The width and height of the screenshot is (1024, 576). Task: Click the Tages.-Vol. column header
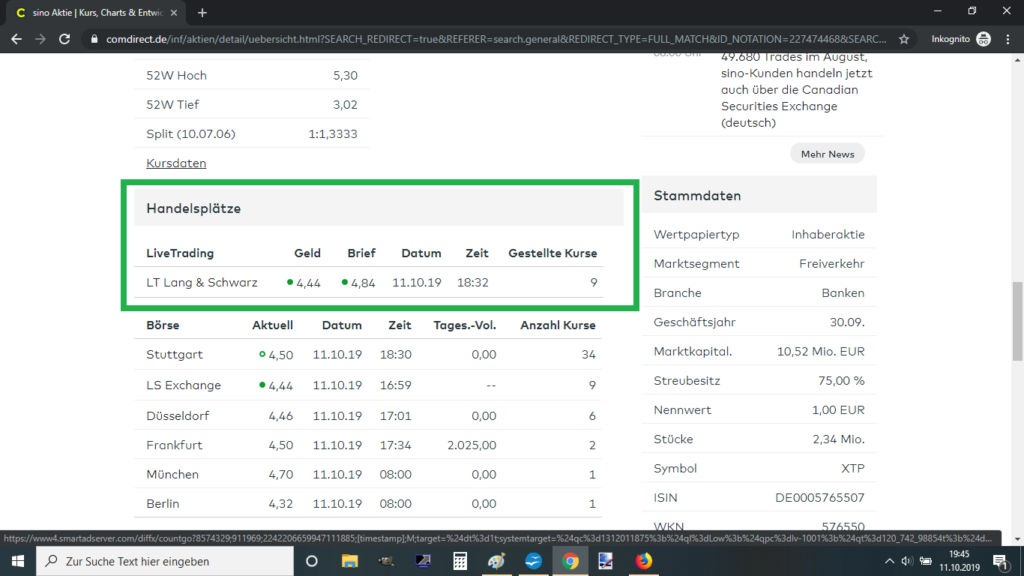coord(464,325)
